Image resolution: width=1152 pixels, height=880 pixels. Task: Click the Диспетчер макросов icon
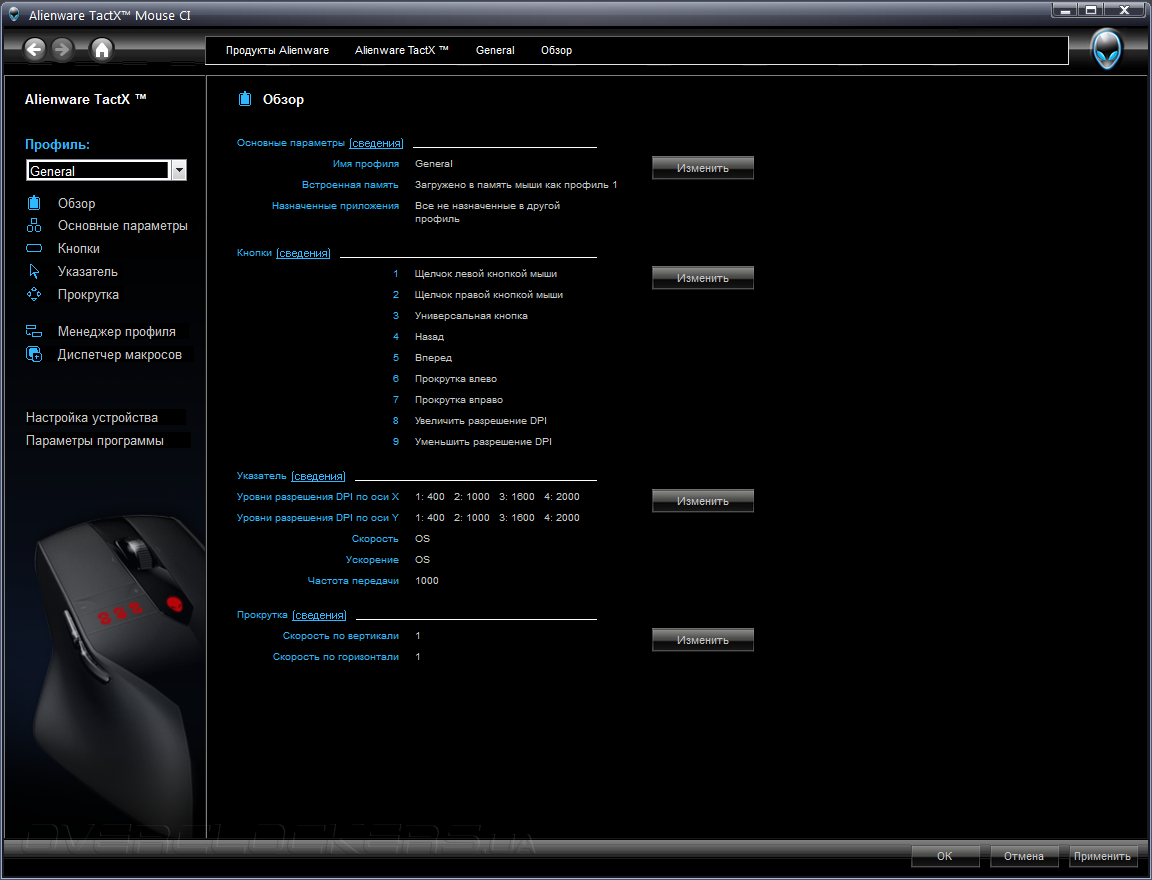tap(34, 354)
